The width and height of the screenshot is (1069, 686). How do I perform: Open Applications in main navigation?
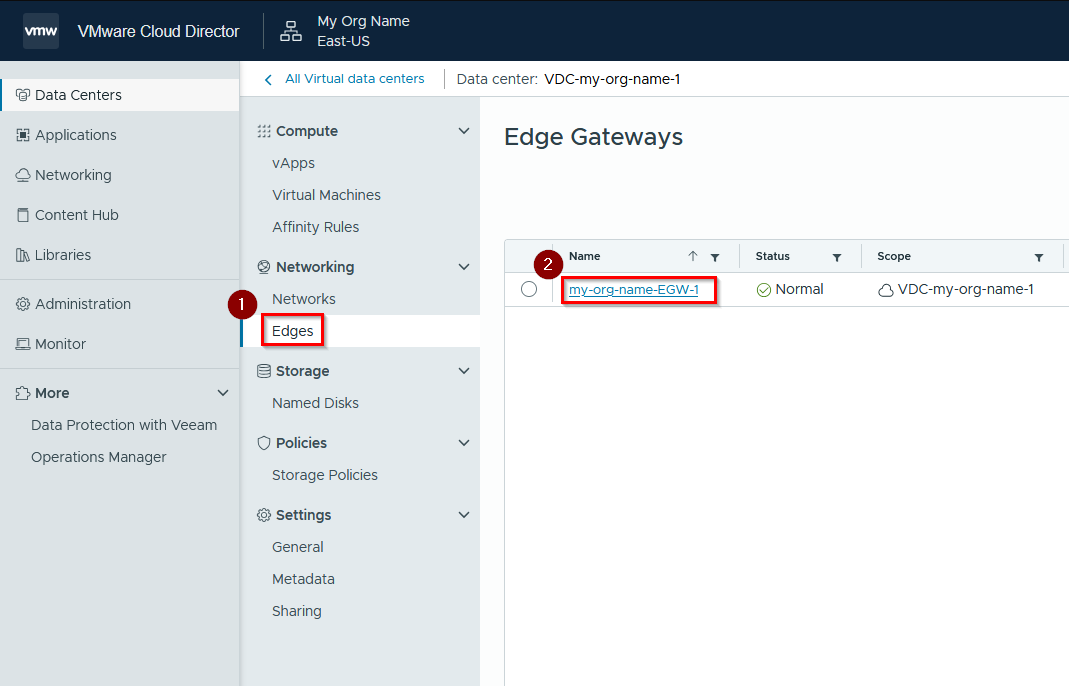click(76, 135)
